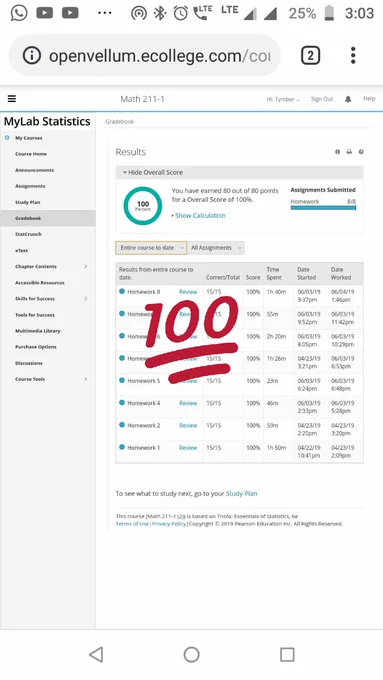Click the Math 211-1 course title
383x680 pixels.
142,99
